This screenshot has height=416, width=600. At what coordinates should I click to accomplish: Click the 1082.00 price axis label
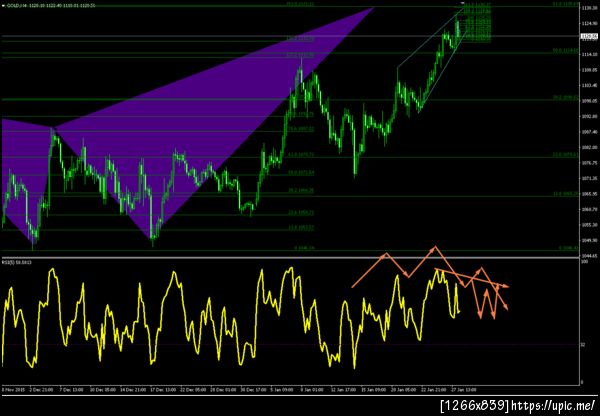click(589, 147)
